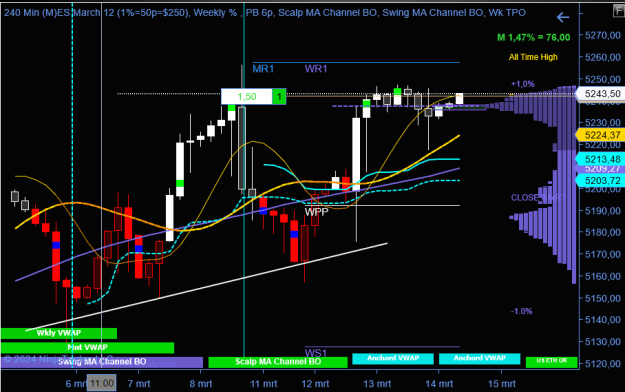Screen dimensions: 625x392
Task: Click the 13 mrt date on time axis
Action: [x=377, y=384]
